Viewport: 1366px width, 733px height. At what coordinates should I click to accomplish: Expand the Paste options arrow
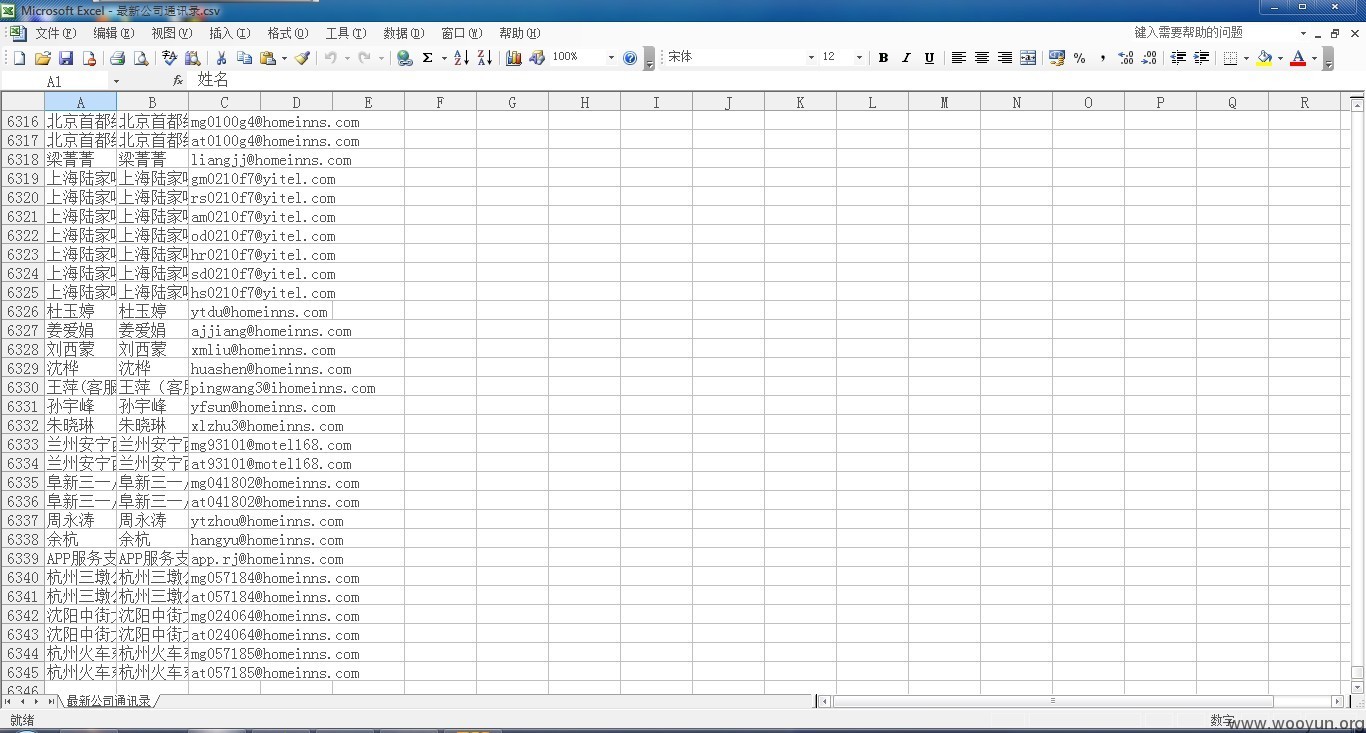click(x=284, y=58)
